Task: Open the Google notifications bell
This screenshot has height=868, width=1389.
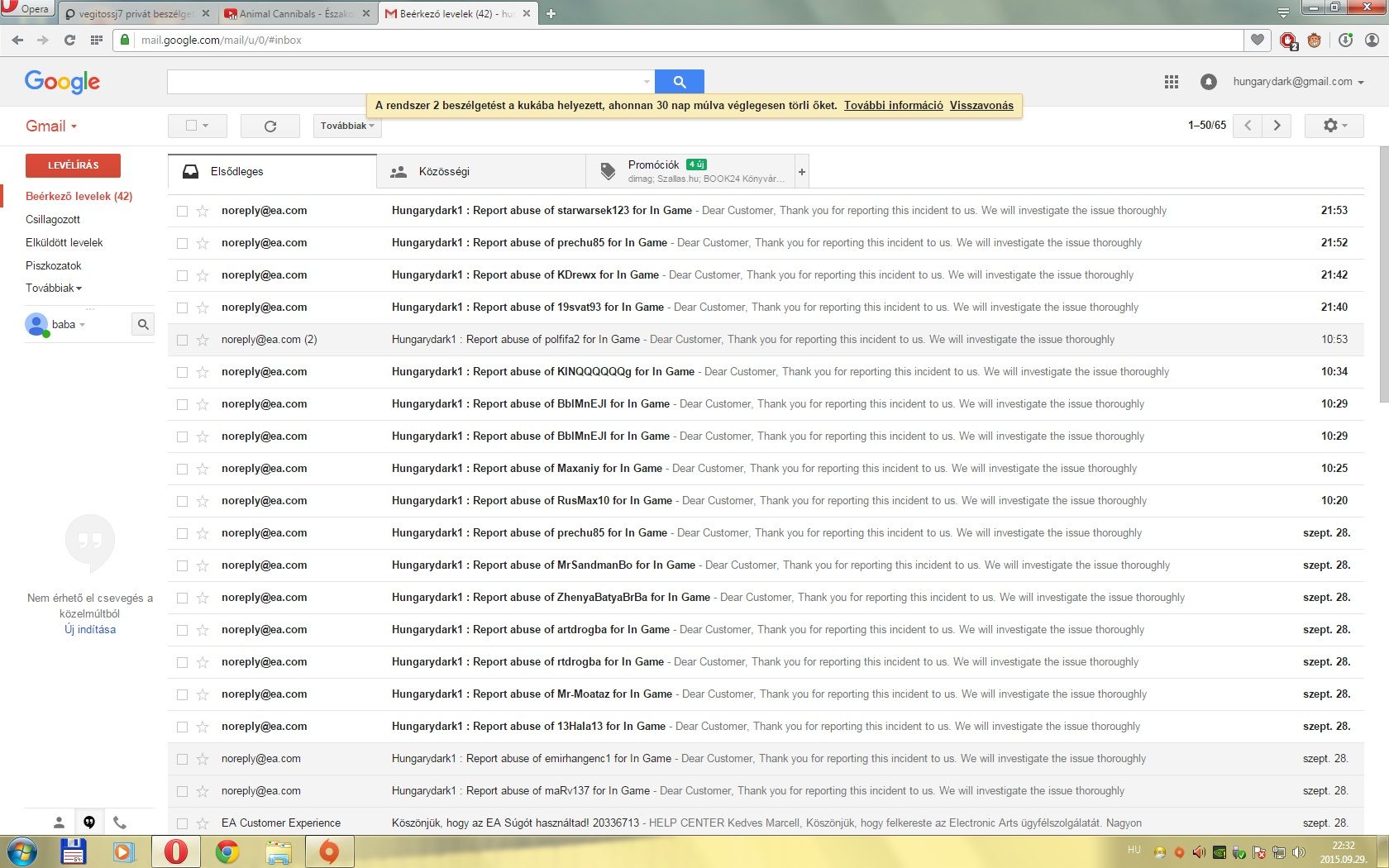Action: click(x=1208, y=82)
